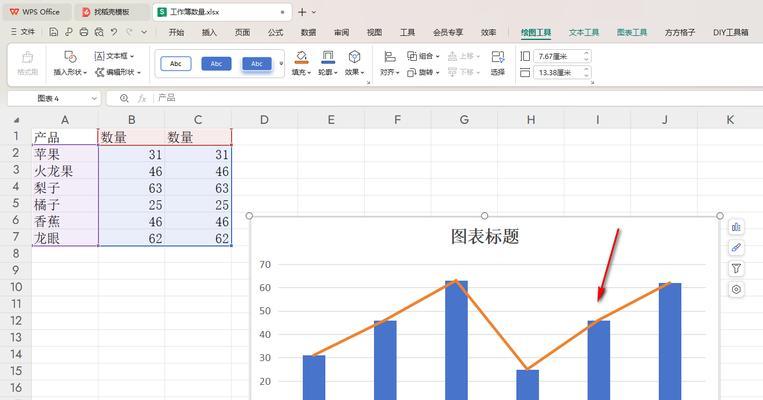Viewport: 763px width, 400px height.
Task: Expand the shape style gallery arrow
Action: tap(281, 64)
